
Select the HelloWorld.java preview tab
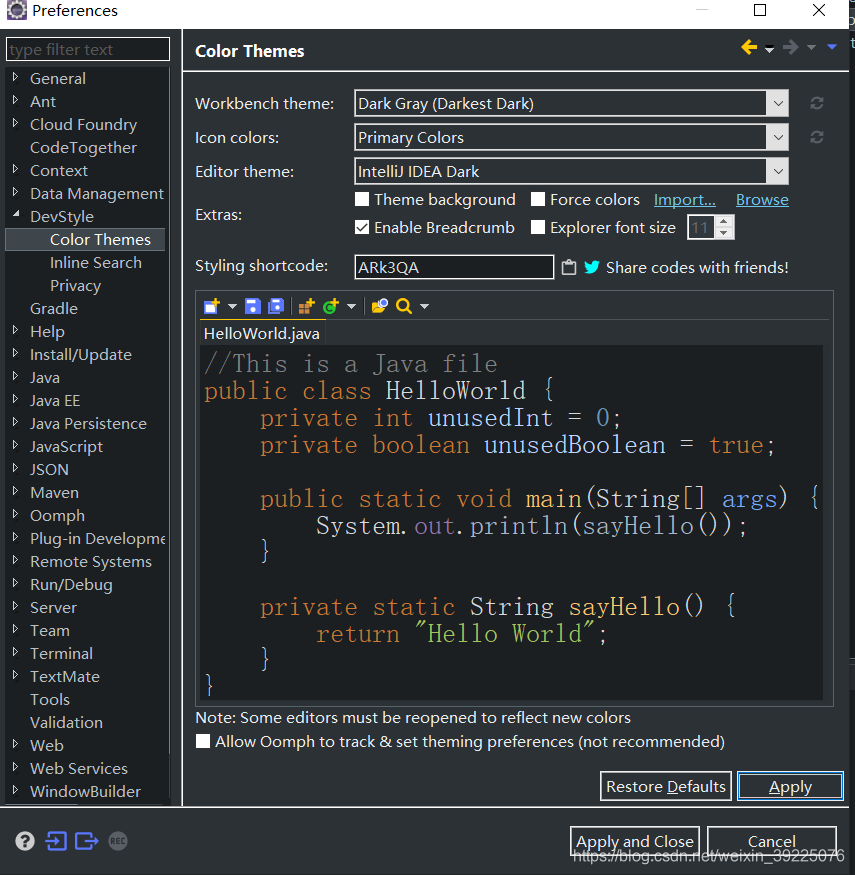[262, 333]
